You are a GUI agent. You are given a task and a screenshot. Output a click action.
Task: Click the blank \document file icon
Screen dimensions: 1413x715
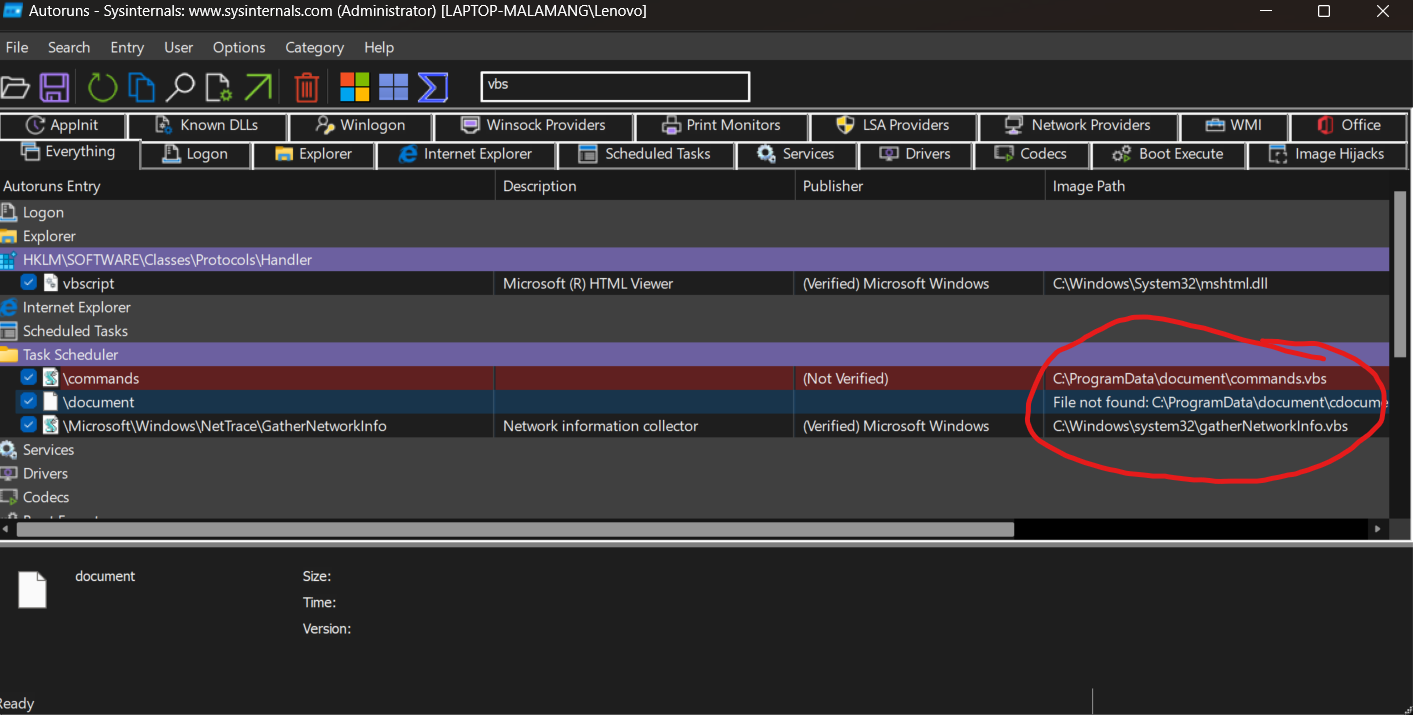51,402
